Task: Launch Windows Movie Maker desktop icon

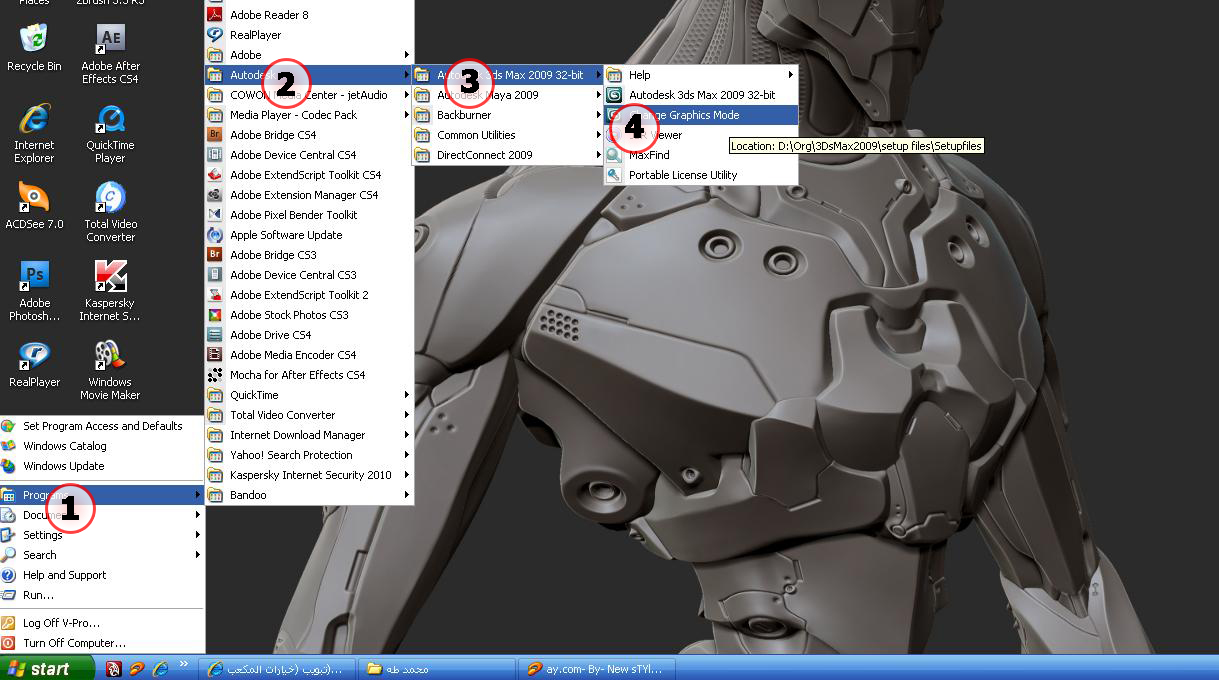Action: pyautogui.click(x=110, y=369)
